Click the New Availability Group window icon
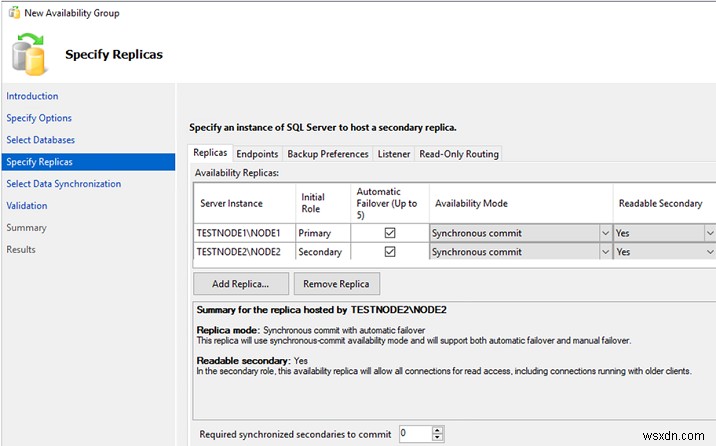716x446 pixels. pos(14,12)
